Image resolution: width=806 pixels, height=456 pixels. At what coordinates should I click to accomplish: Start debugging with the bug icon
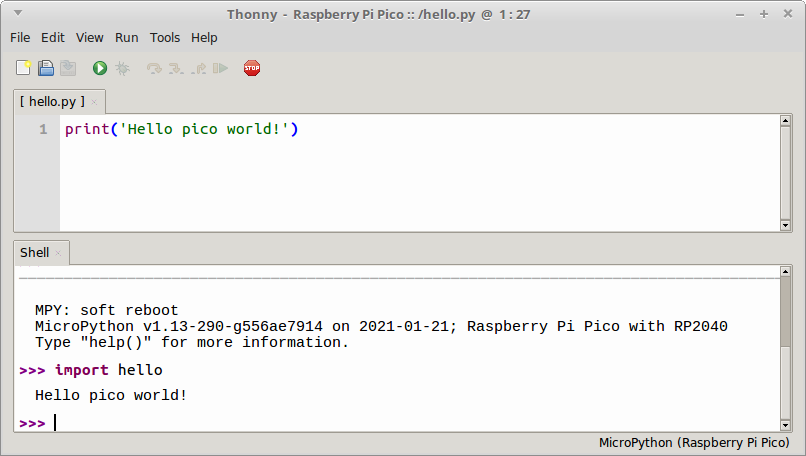point(122,68)
